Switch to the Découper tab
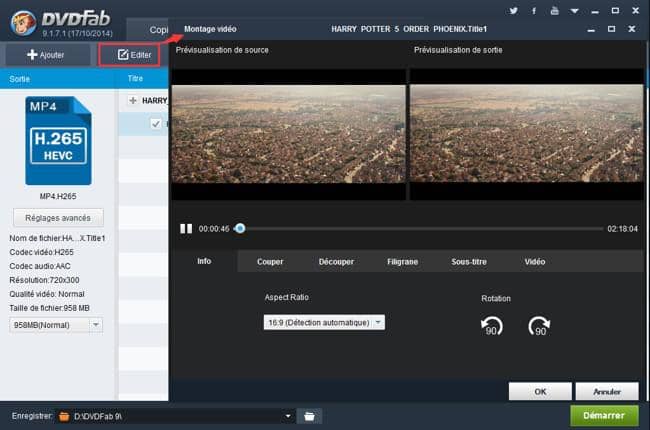Viewport: 650px width, 430px height. (x=336, y=262)
